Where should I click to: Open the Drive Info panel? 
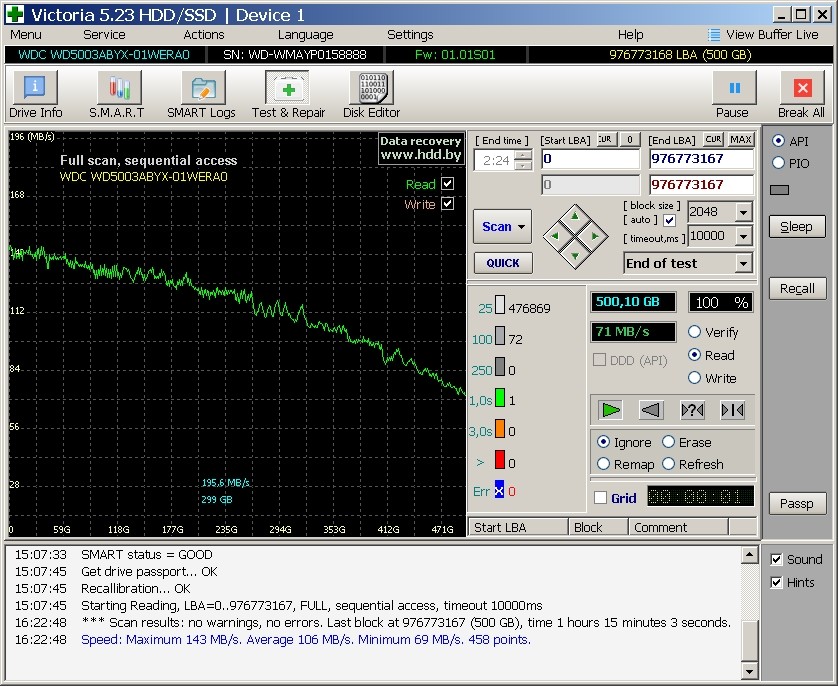pyautogui.click(x=35, y=88)
